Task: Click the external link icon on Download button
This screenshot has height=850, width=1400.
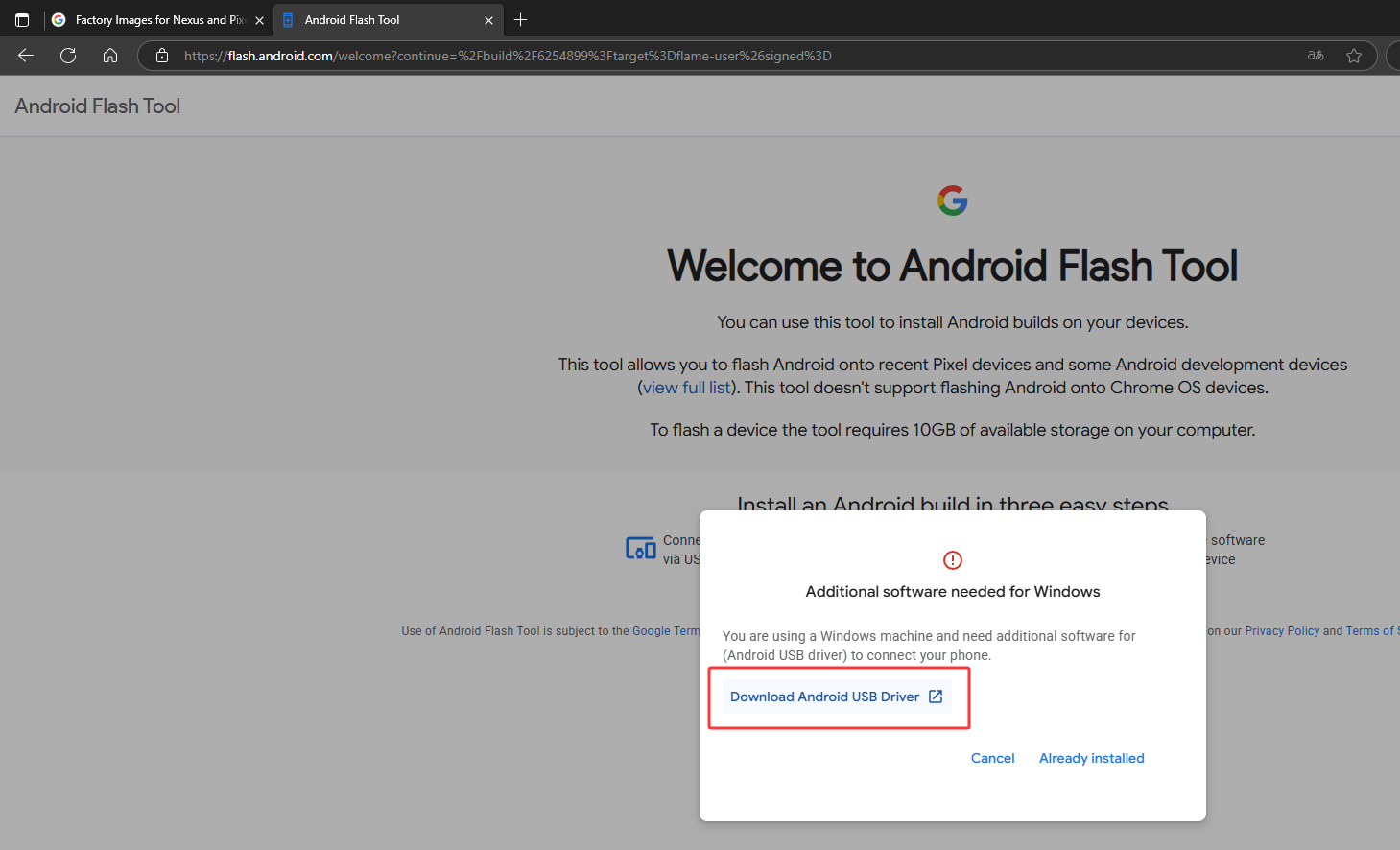Action: pos(936,697)
